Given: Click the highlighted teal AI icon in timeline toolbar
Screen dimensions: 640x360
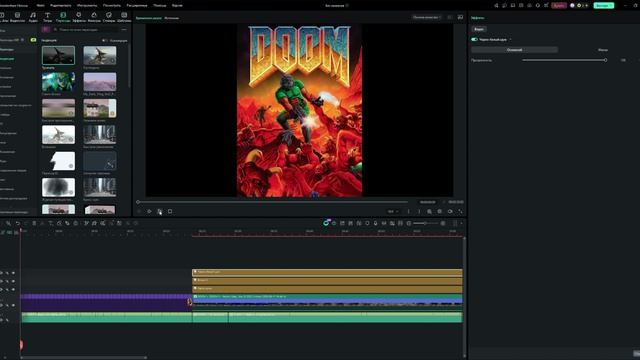Looking at the screenshot, I should click(326, 223).
